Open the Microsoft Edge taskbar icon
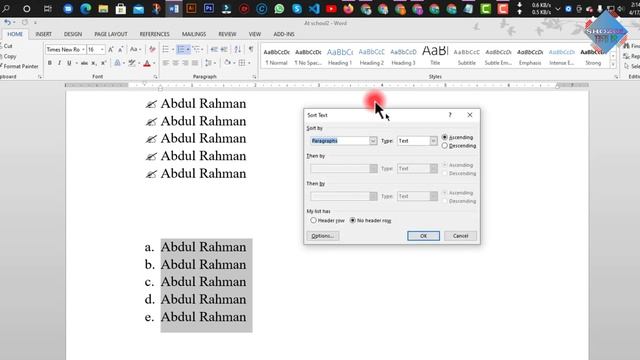 (85, 9)
